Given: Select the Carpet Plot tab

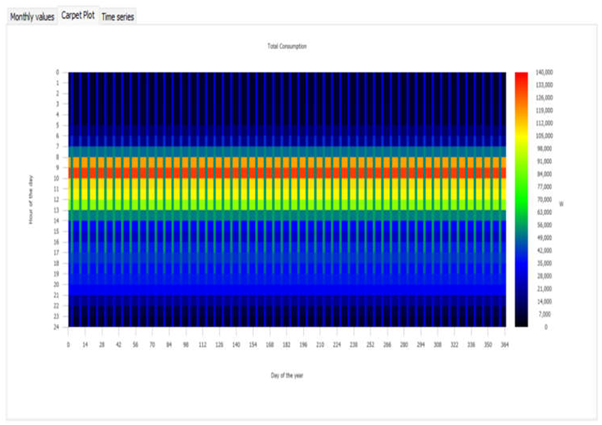Looking at the screenshot, I should [x=77, y=17].
